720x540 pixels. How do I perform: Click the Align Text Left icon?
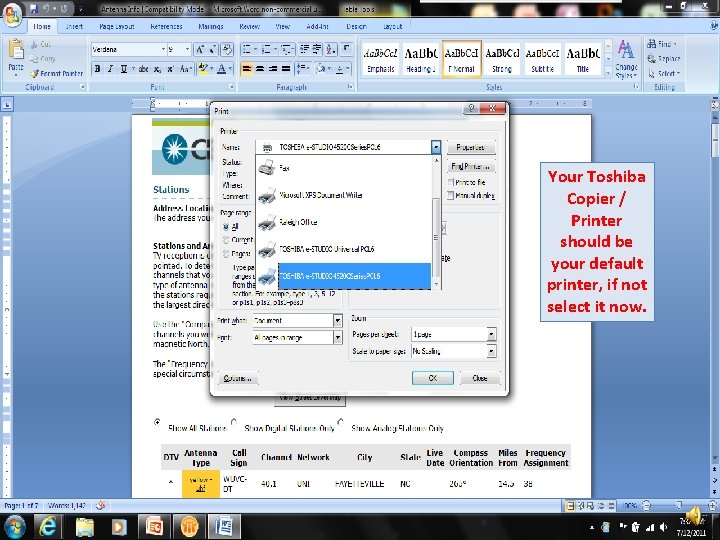247,69
